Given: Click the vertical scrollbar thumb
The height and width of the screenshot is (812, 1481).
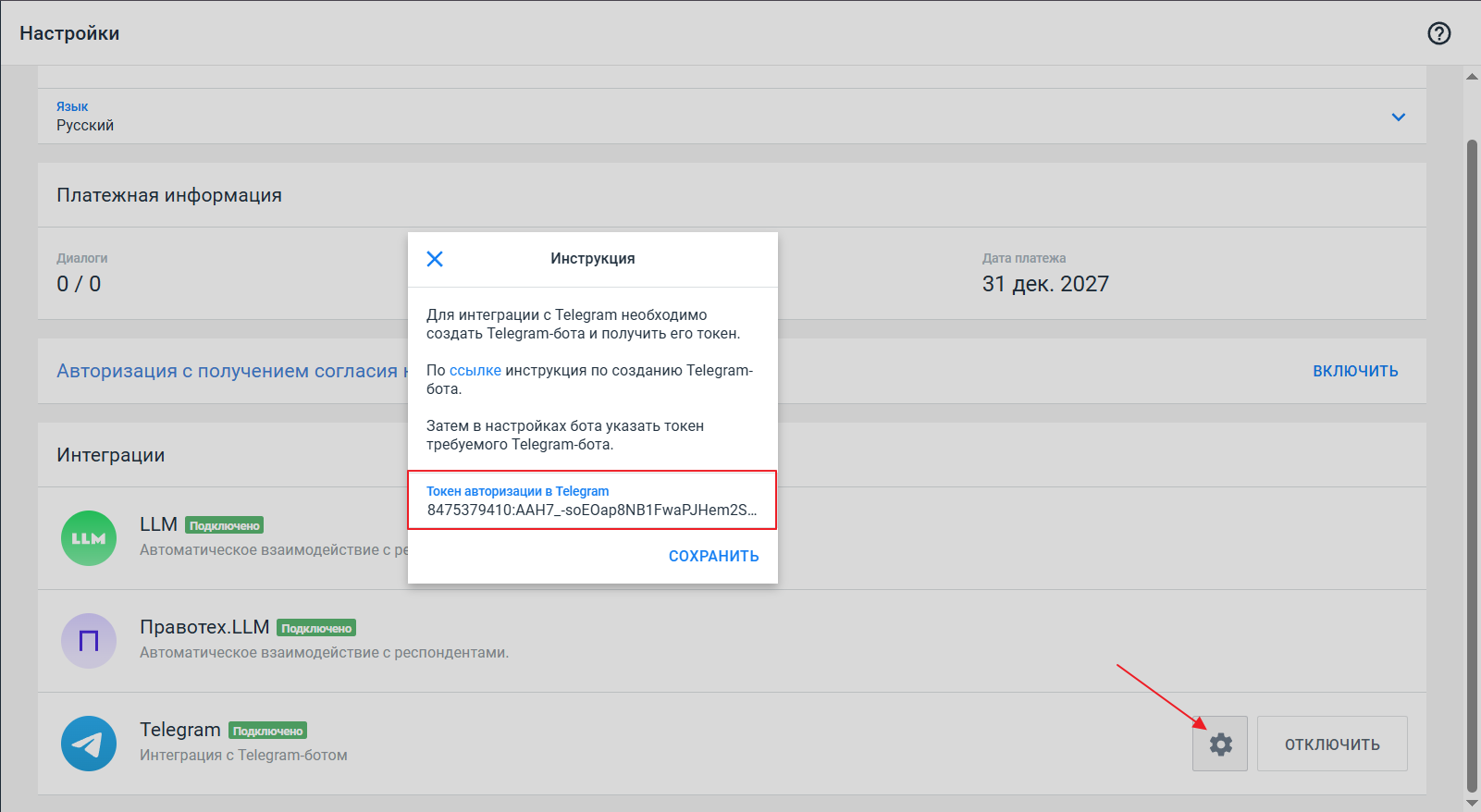Looking at the screenshot, I should [x=1472, y=462].
